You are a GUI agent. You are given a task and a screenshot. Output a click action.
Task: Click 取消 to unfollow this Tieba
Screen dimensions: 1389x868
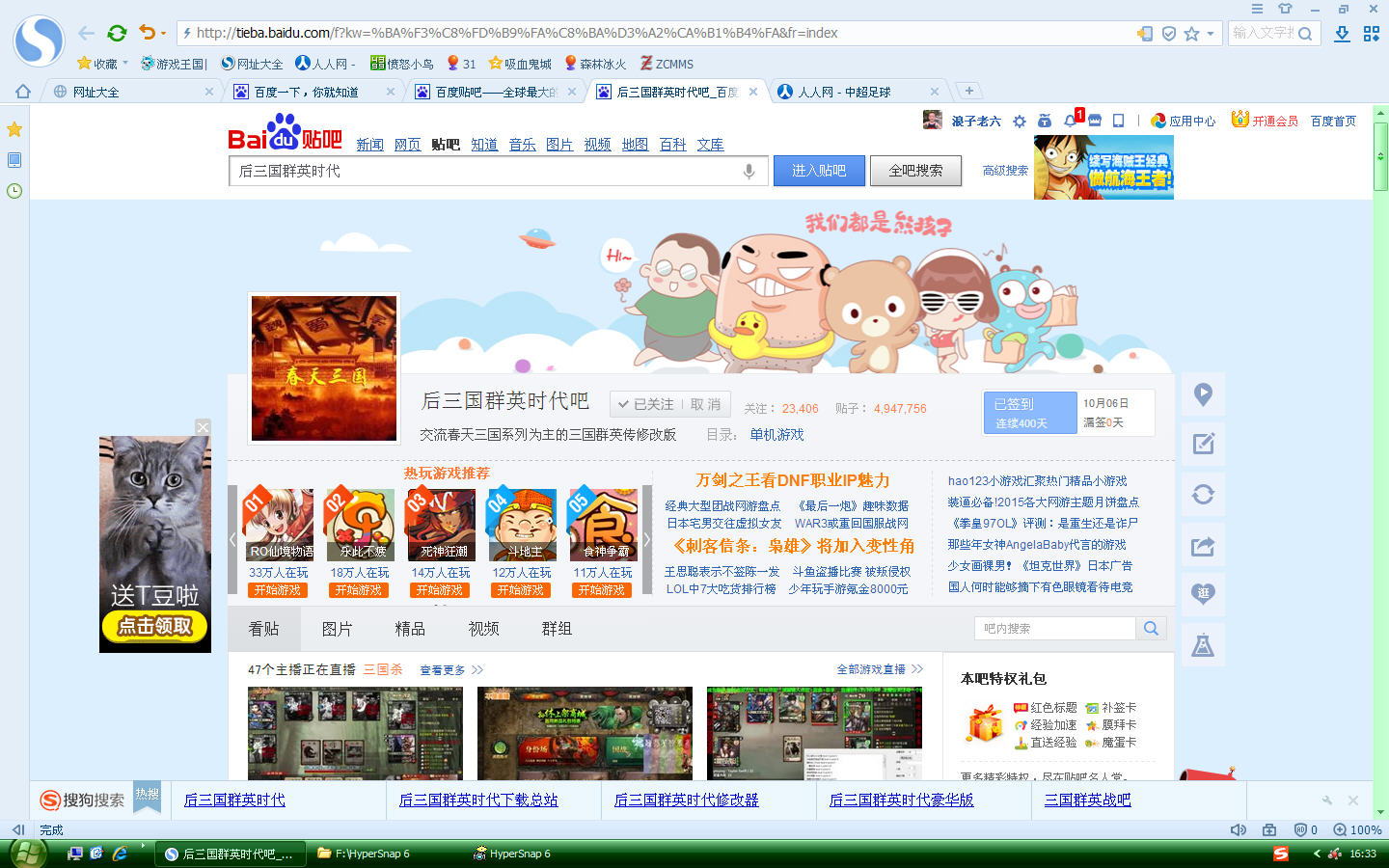(x=705, y=404)
